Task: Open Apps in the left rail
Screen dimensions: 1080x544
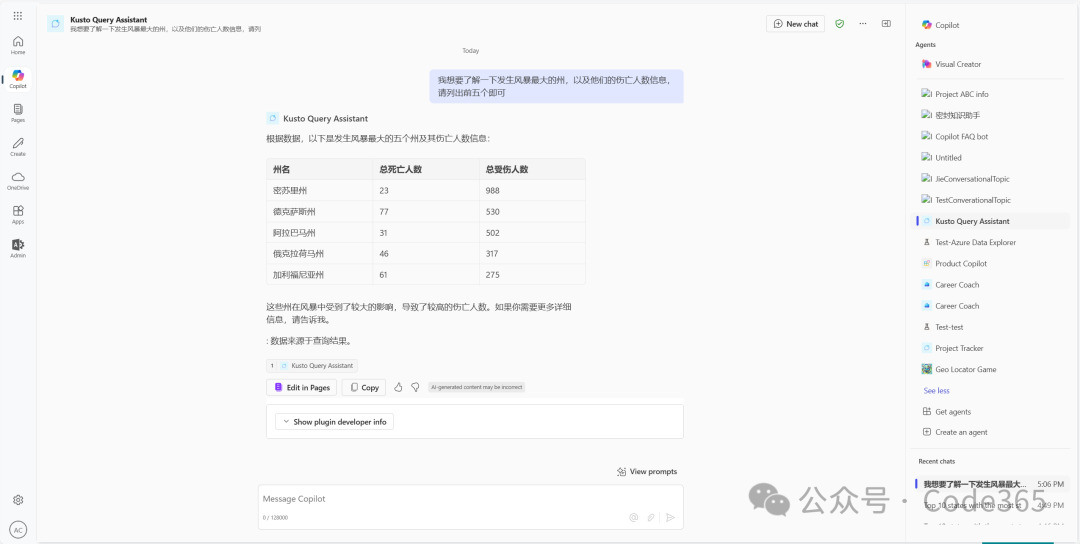Action: tap(18, 214)
